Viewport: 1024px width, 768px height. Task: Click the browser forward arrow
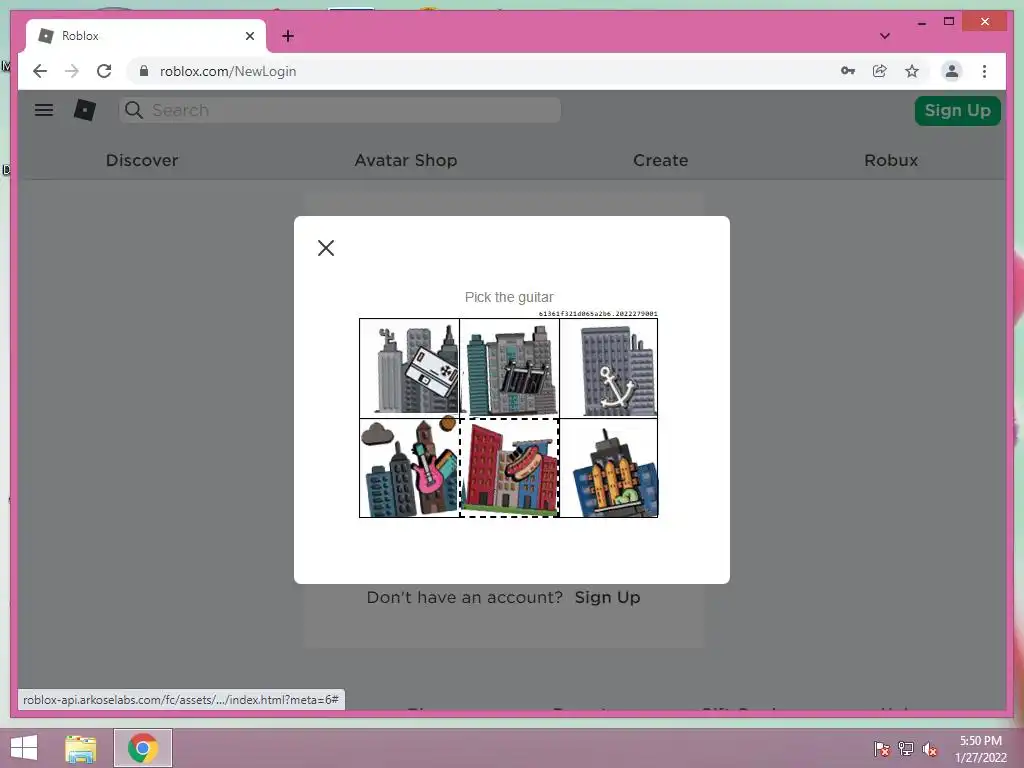click(x=72, y=71)
